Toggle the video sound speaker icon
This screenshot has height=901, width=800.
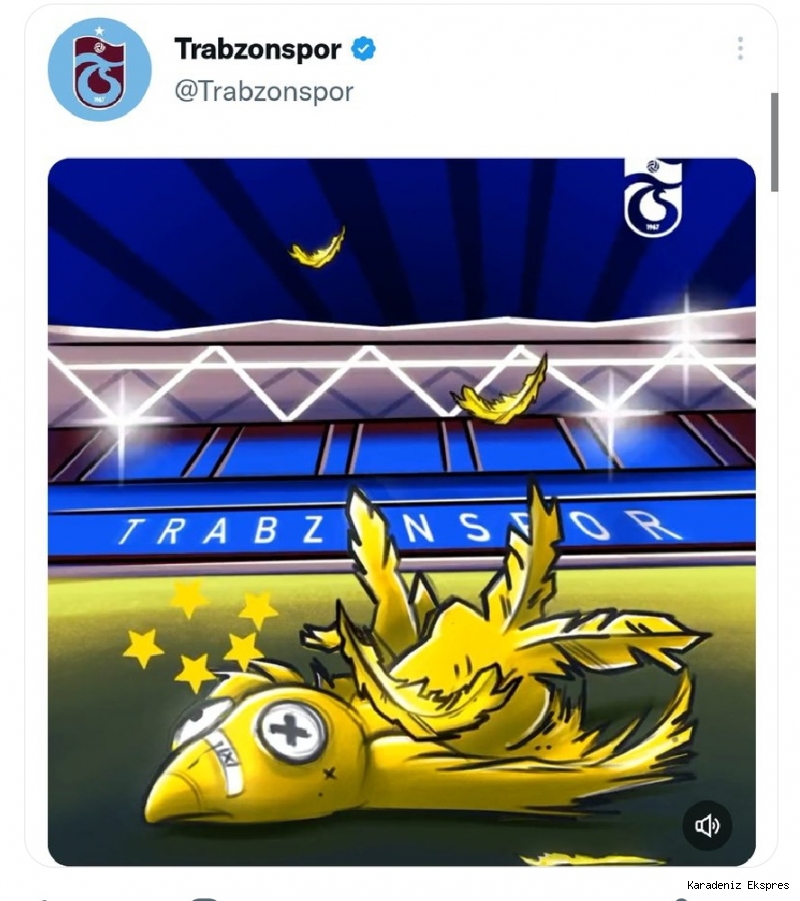click(707, 826)
